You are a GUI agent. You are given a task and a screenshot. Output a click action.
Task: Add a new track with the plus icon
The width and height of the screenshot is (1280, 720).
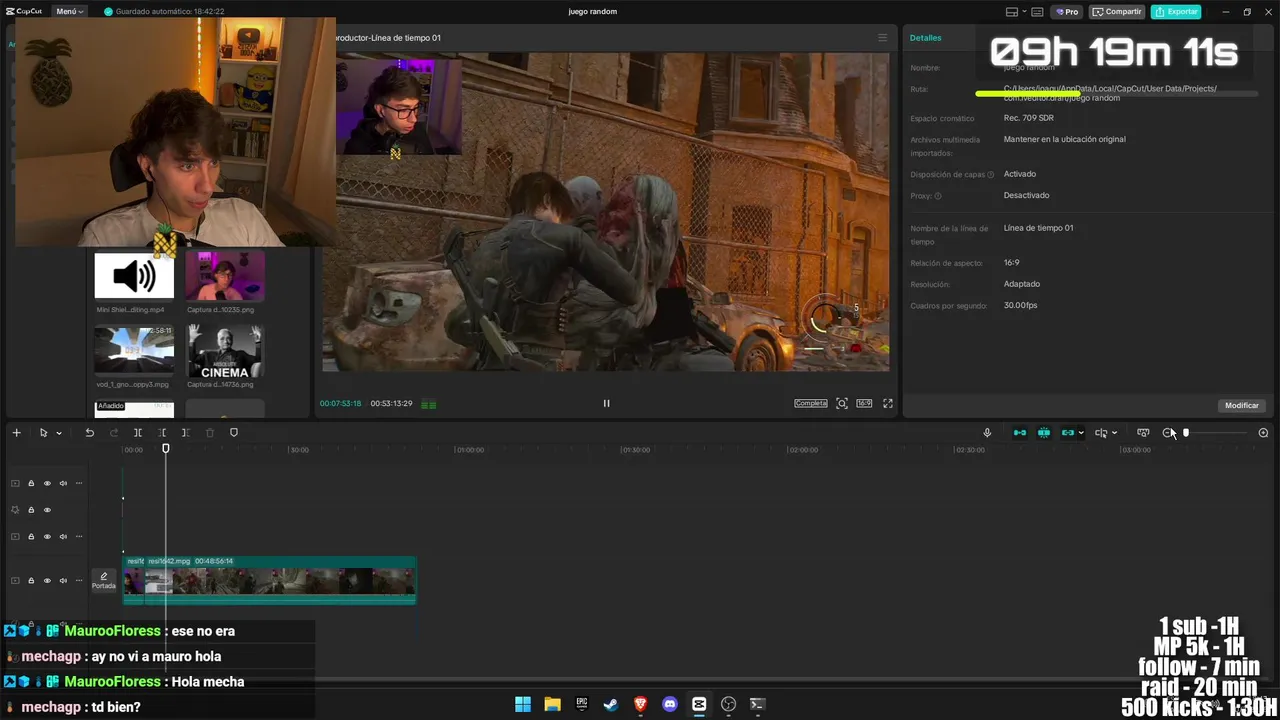pos(16,433)
